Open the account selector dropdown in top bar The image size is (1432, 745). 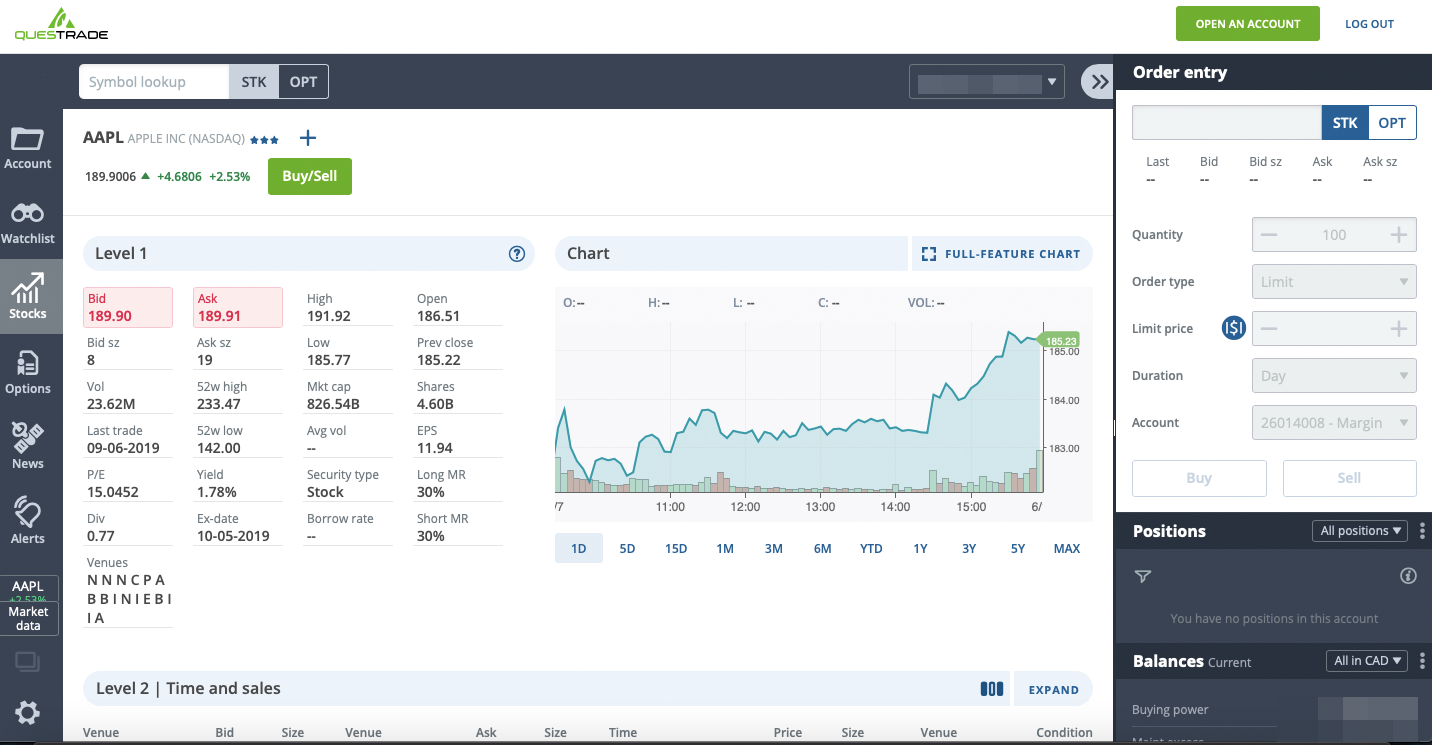987,82
